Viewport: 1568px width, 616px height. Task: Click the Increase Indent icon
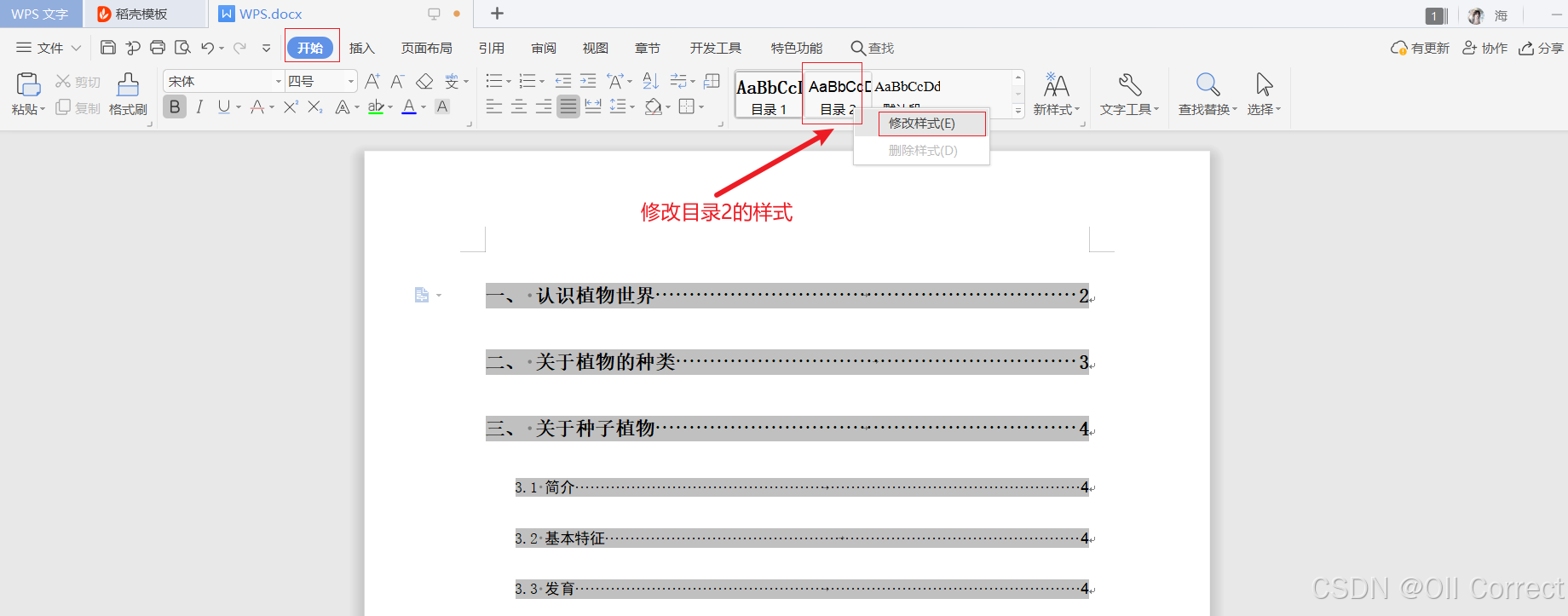pos(588,81)
